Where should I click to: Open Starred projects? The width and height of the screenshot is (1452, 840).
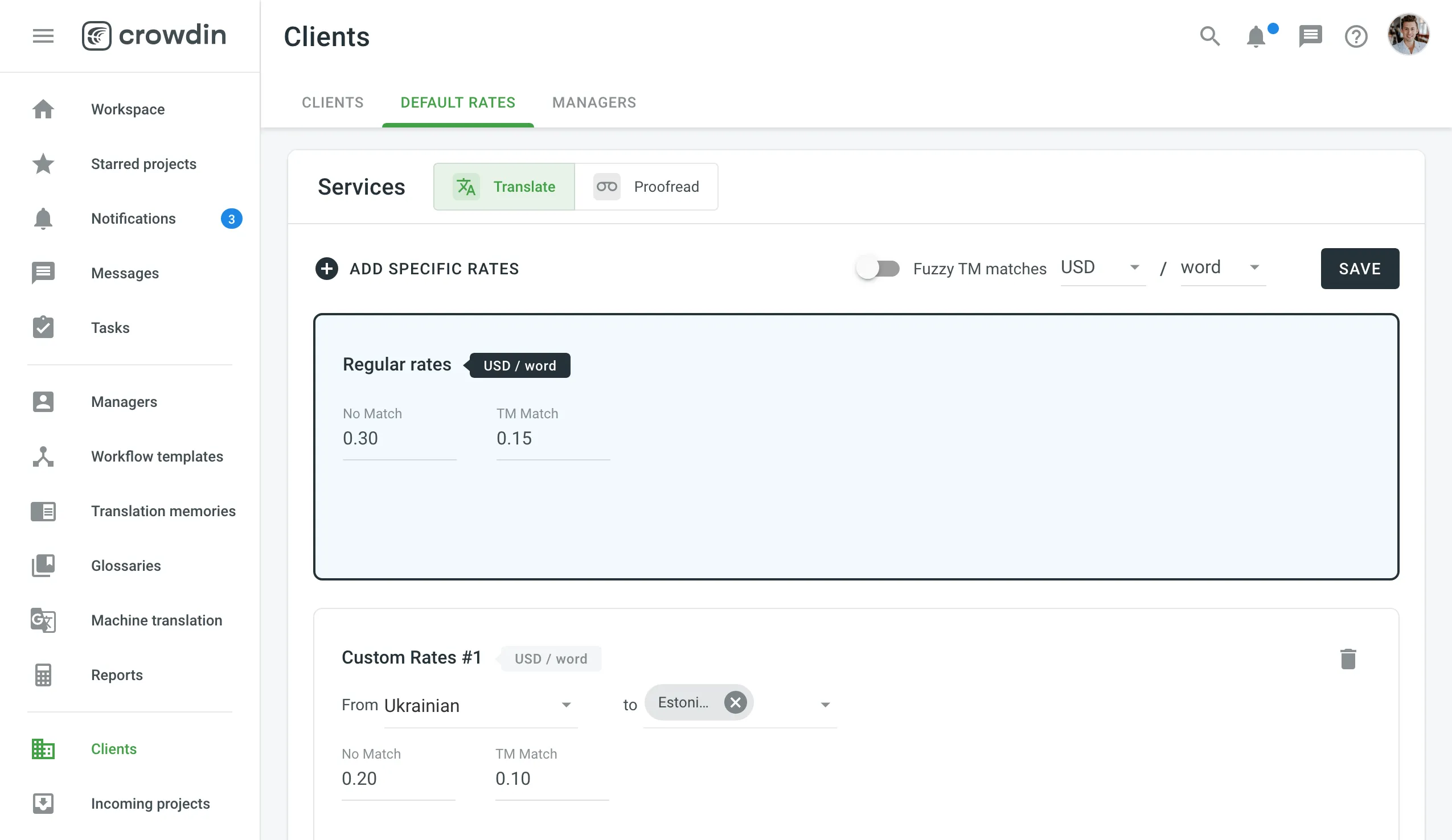click(143, 164)
